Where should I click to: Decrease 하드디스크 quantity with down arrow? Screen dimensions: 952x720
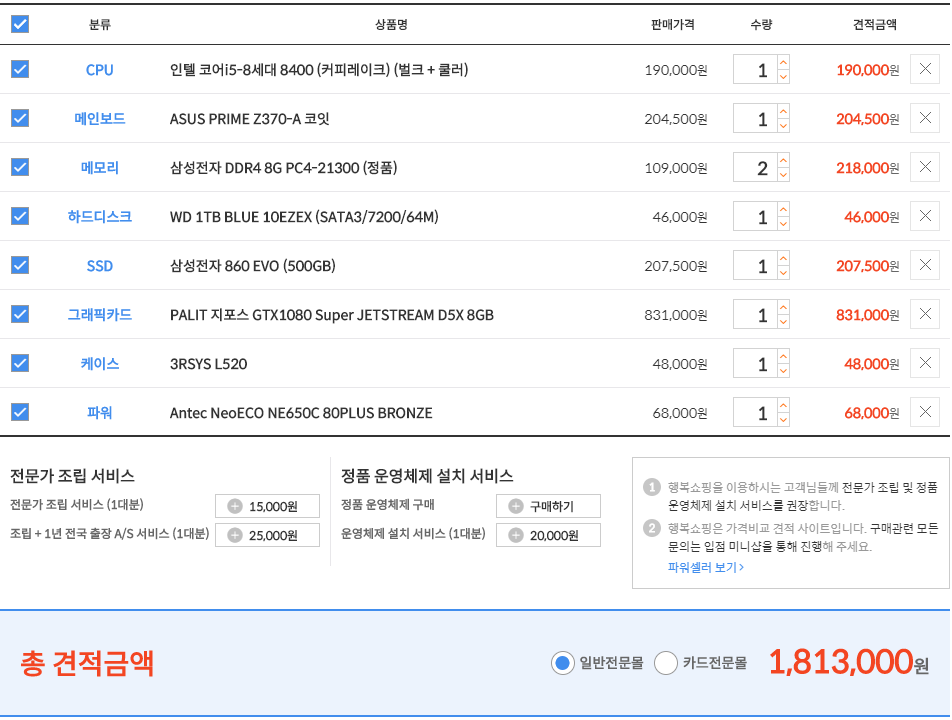click(x=783, y=223)
